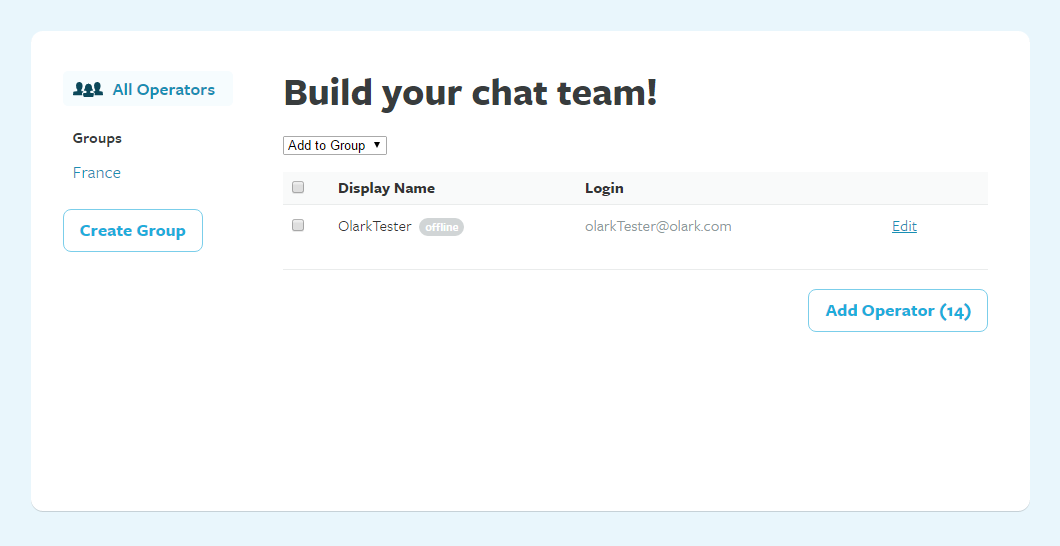Click the Display Name column header
1060x546 pixels.
[x=386, y=188]
